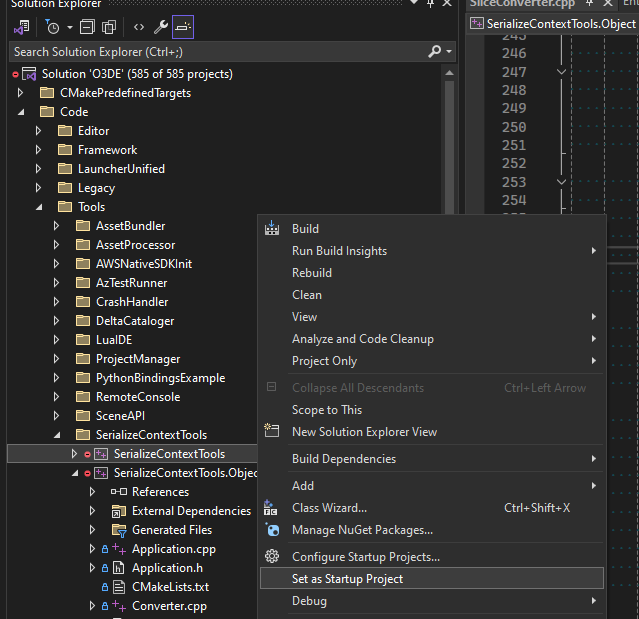This screenshot has height=619, width=639.
Task: Switch views between Solution and Folder
Action: (22, 27)
